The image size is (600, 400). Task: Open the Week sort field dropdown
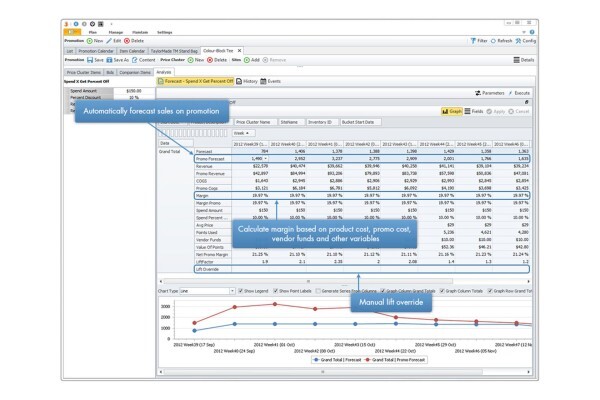coord(244,133)
